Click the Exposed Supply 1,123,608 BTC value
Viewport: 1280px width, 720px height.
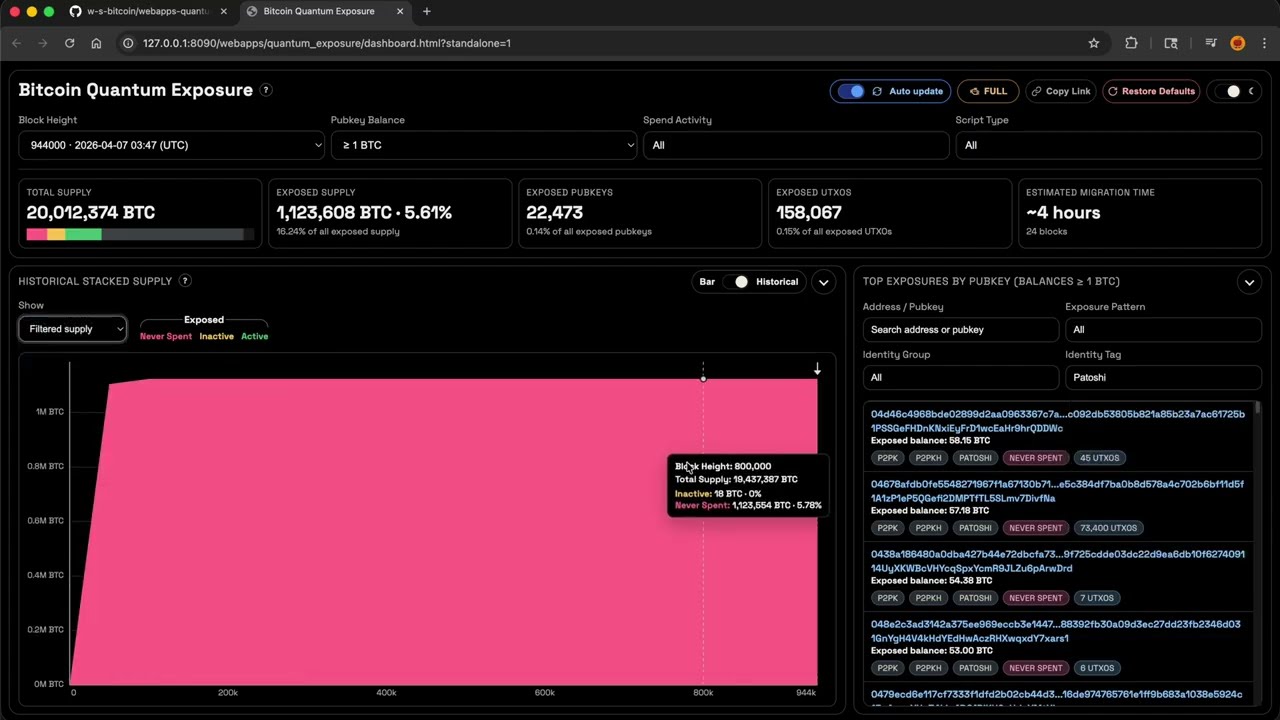pyautogui.click(x=364, y=212)
